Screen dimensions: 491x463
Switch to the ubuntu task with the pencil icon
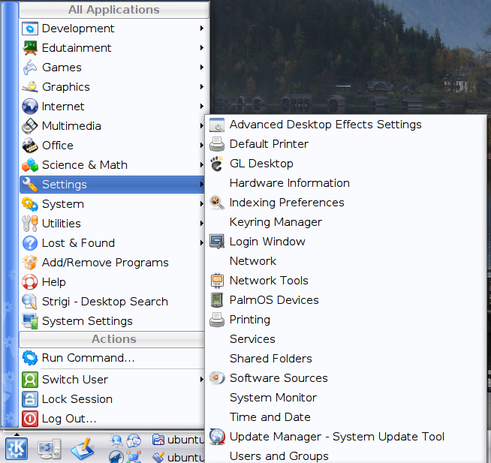pyautogui.click(x=178, y=457)
